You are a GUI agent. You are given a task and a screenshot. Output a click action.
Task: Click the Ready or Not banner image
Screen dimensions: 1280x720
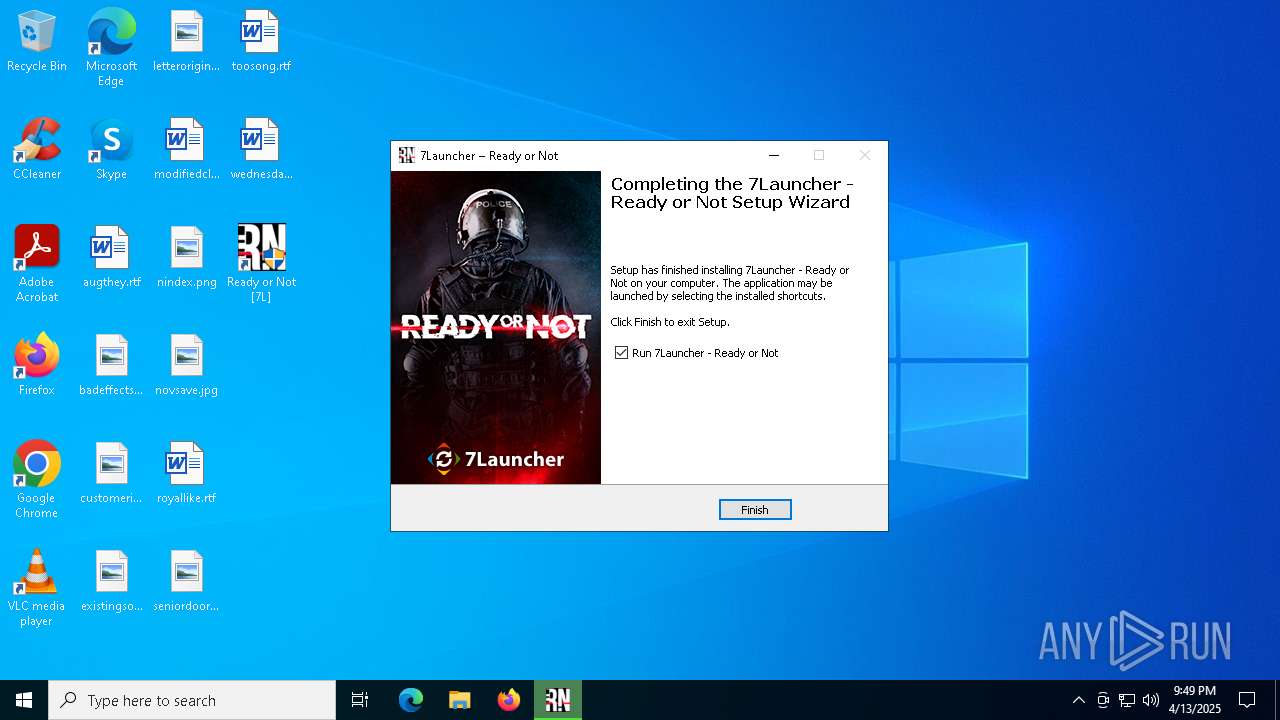click(x=496, y=327)
